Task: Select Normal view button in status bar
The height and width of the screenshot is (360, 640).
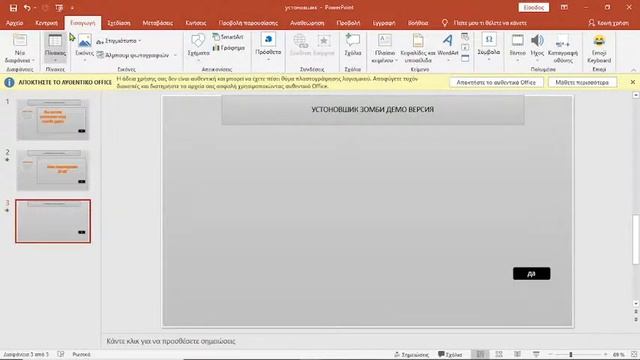Action: tap(480, 354)
